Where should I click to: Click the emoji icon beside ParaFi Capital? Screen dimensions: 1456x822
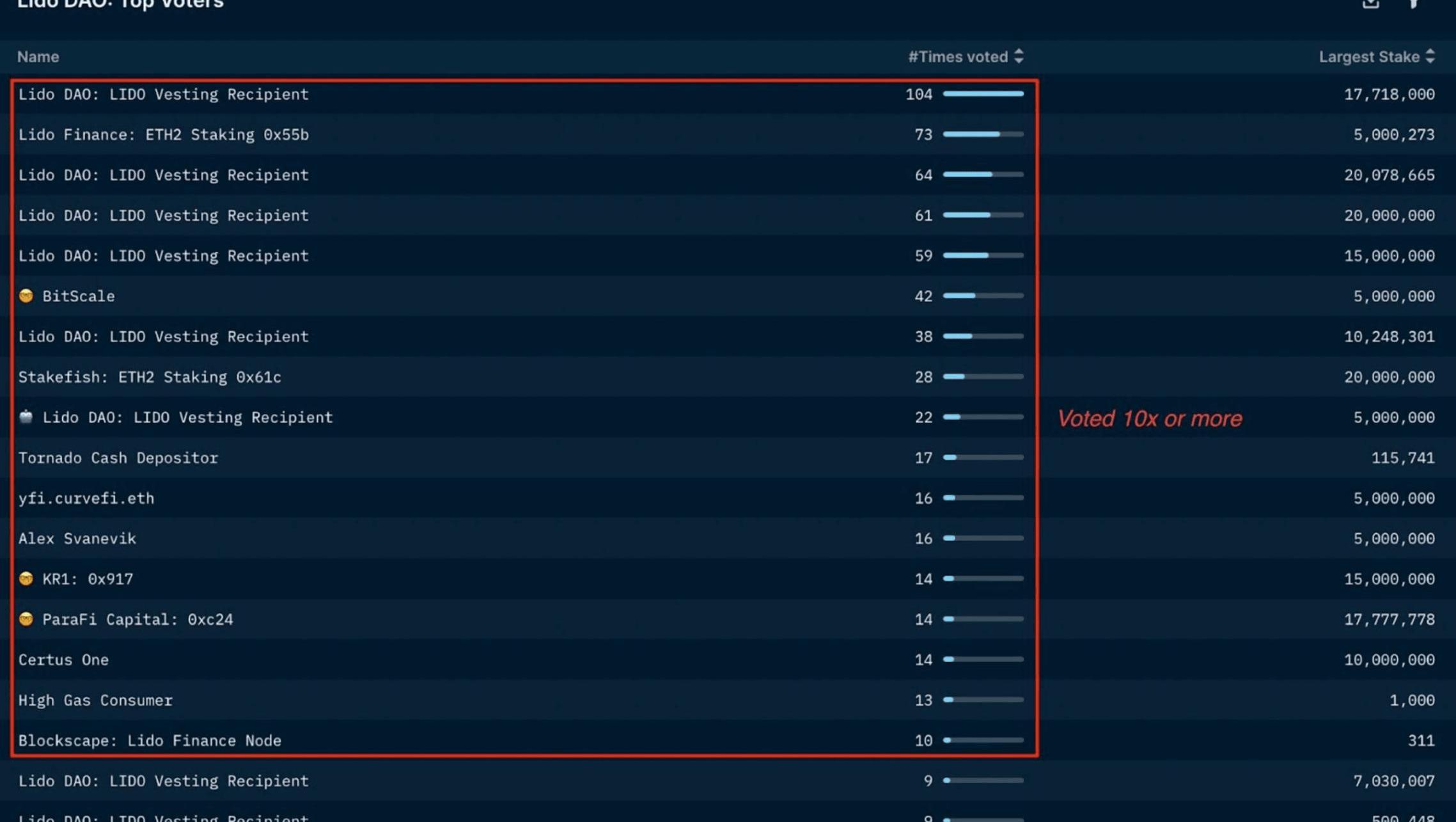[26, 619]
